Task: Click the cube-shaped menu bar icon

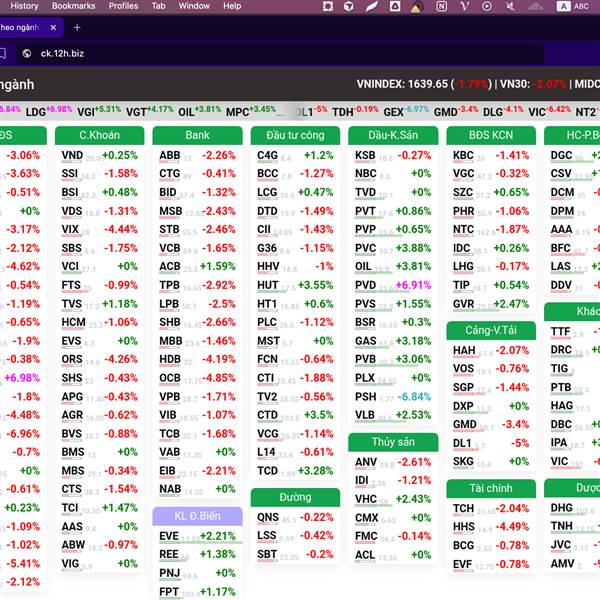Action: tap(348, 6)
